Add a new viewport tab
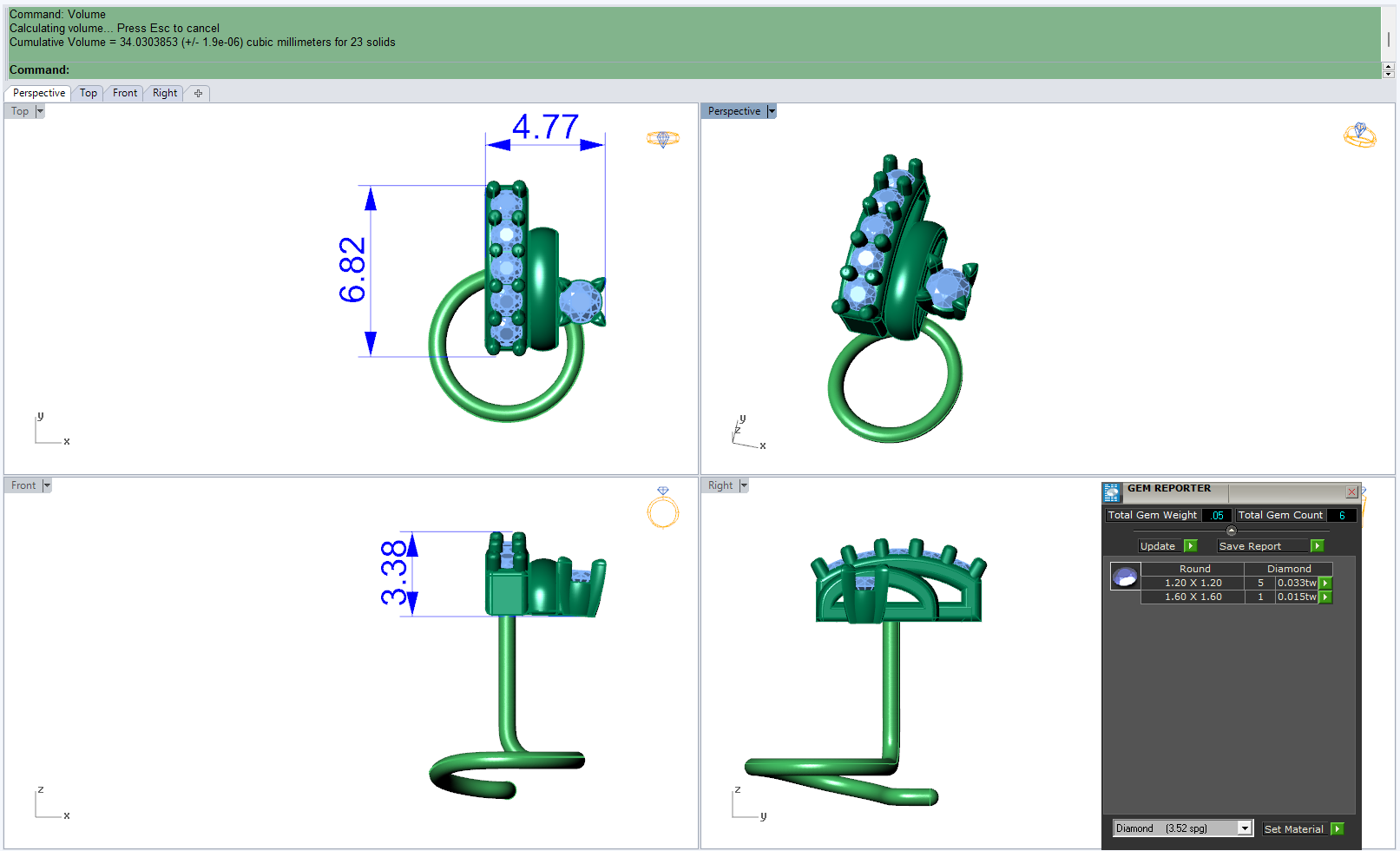 tap(198, 93)
